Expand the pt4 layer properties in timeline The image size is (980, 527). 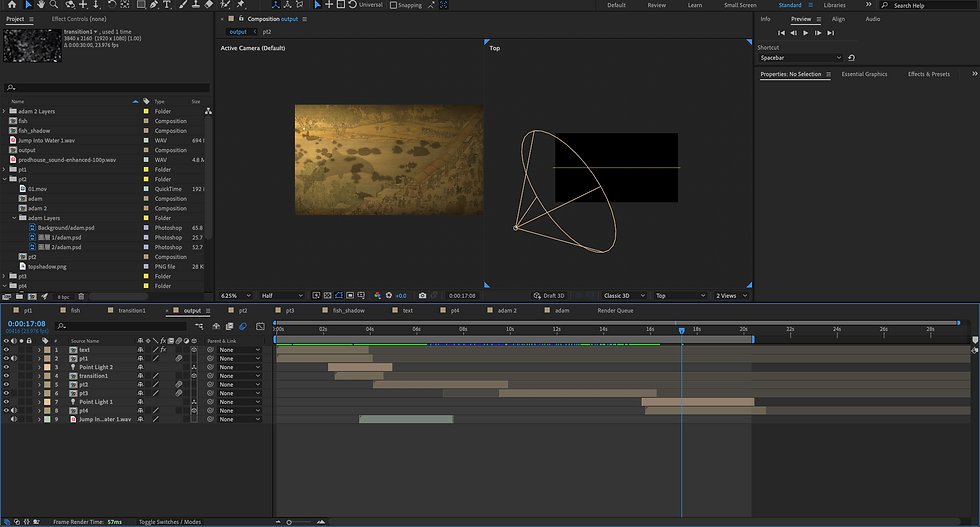[39, 411]
